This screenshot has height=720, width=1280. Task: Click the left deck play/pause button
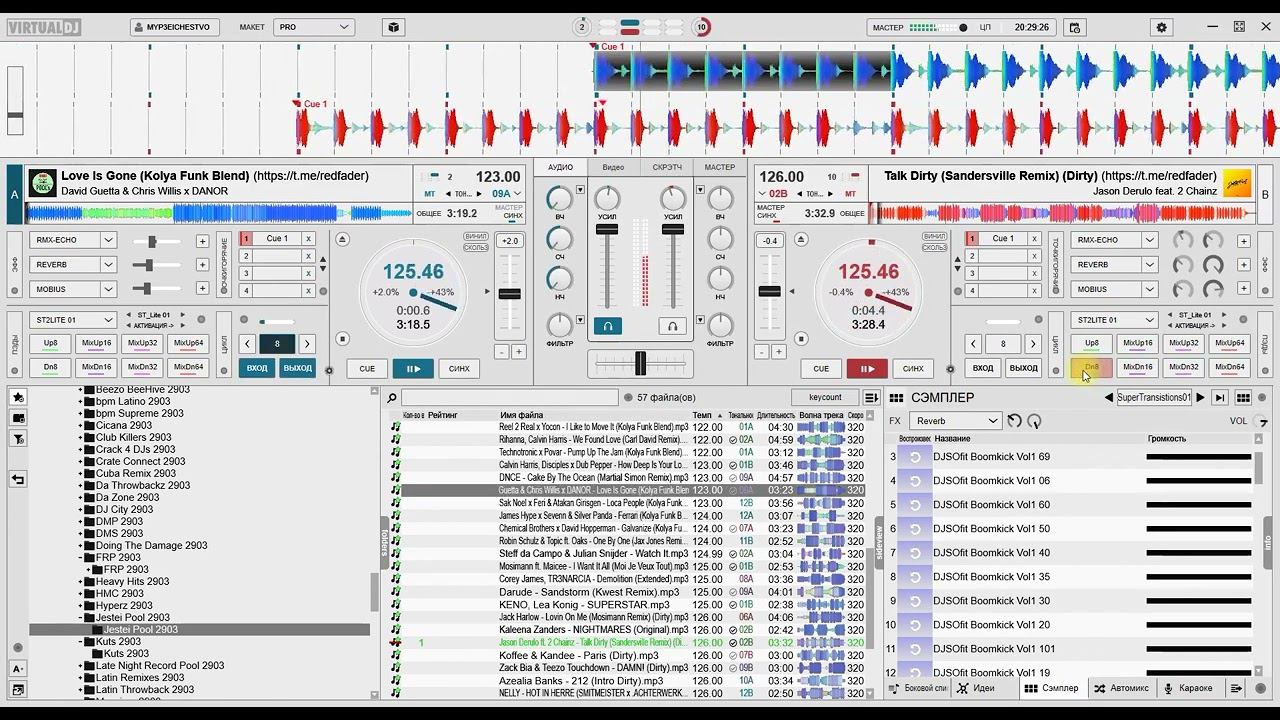pos(412,368)
